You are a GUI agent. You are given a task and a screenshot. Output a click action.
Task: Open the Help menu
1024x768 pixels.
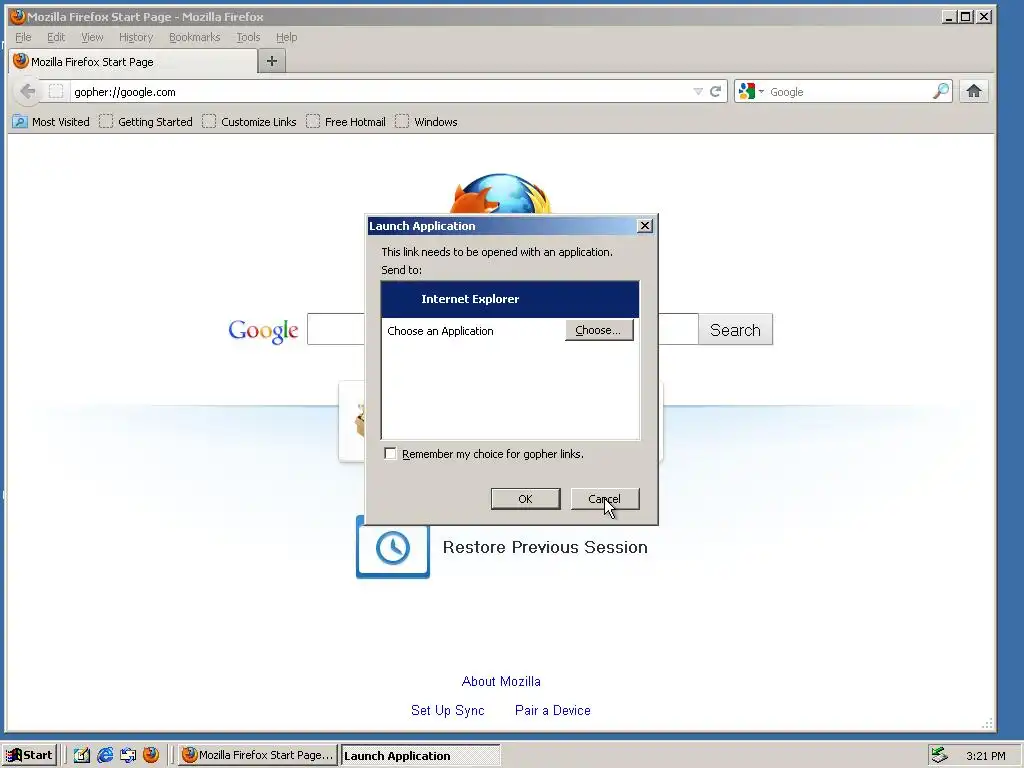(x=286, y=37)
